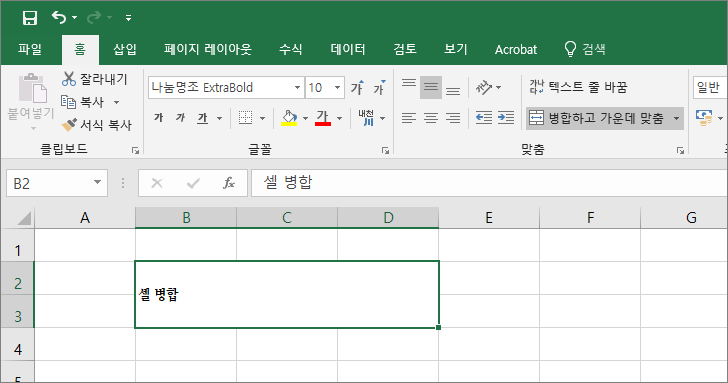Expand the 복사 dropdown arrow

[x=117, y=102]
